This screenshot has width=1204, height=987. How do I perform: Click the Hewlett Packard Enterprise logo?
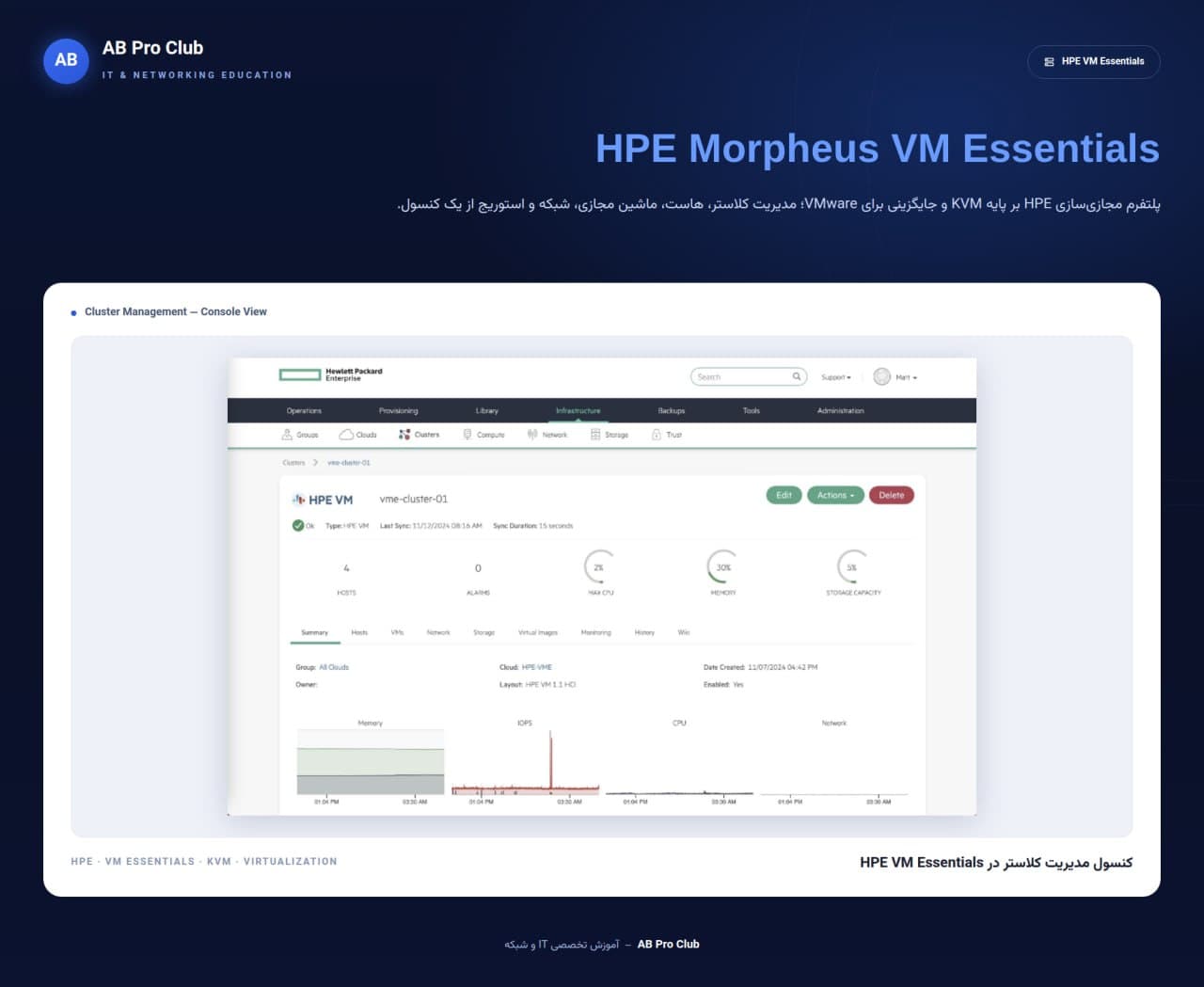pyautogui.click(x=331, y=374)
